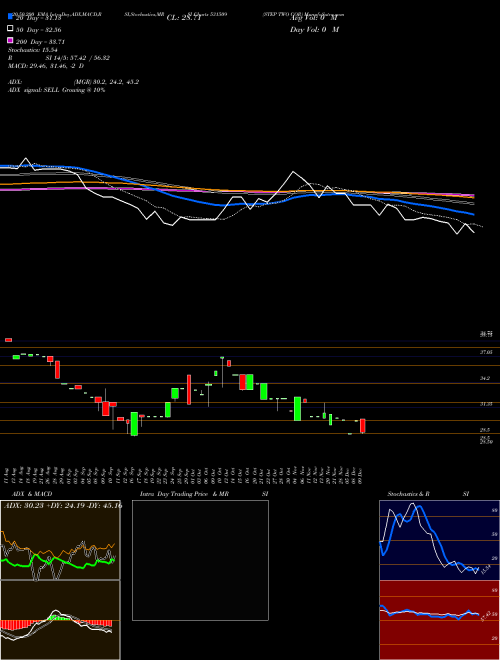Click the '09 Dec' date axis label
This screenshot has height=660, width=500.
point(362,474)
